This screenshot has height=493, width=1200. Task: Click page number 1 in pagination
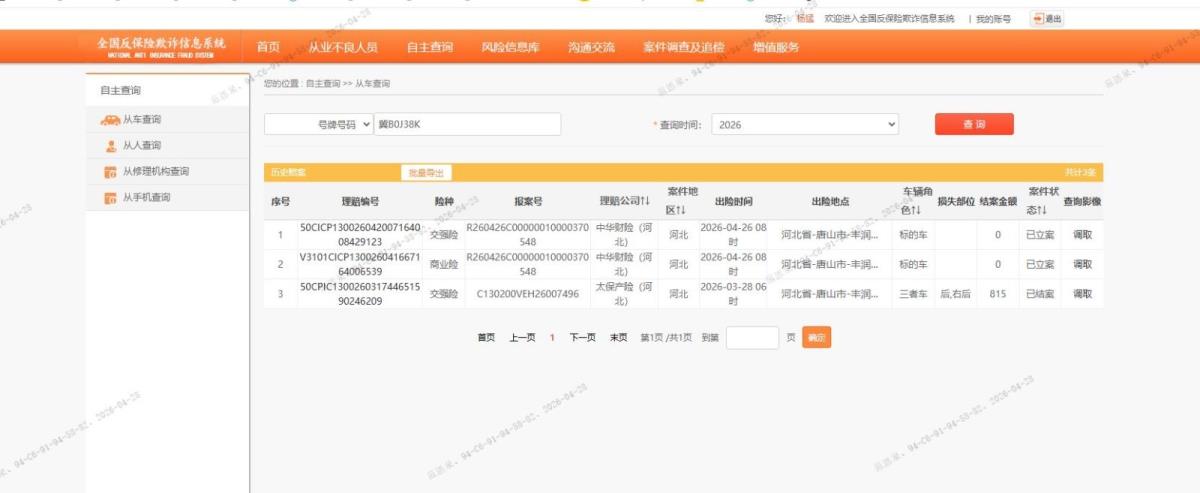click(x=552, y=338)
